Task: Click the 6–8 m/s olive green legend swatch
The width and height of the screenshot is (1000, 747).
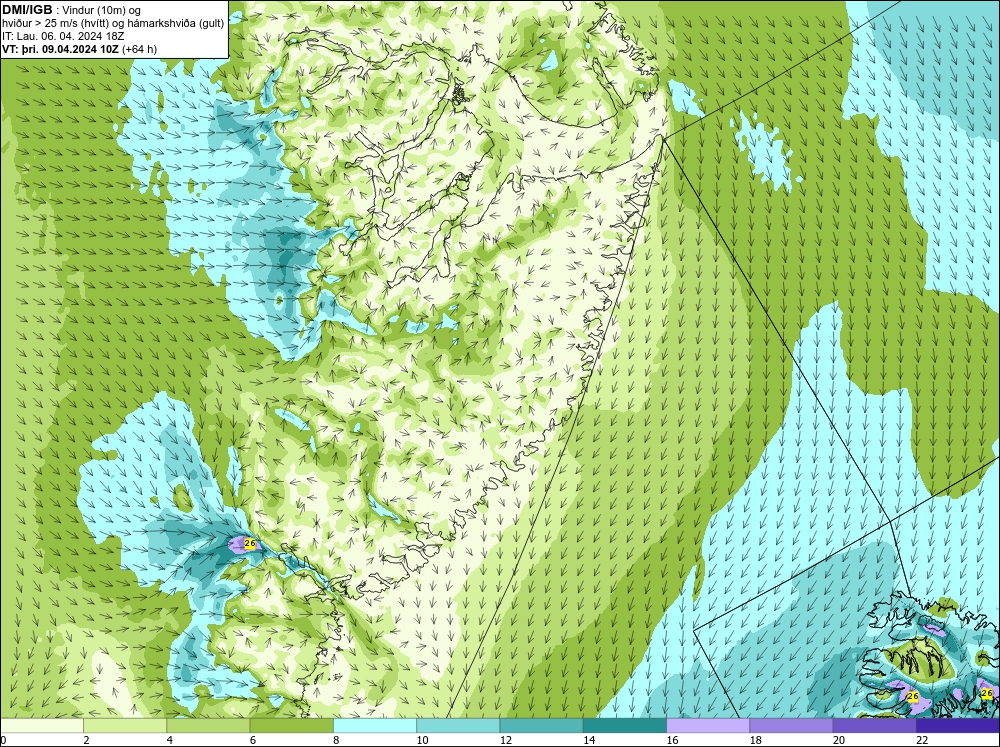Action: pos(291,726)
